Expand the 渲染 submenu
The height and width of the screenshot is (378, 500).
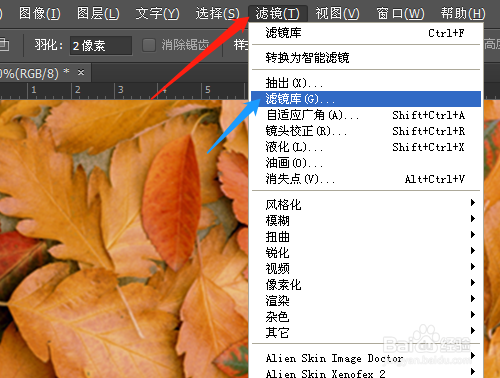click(366, 300)
